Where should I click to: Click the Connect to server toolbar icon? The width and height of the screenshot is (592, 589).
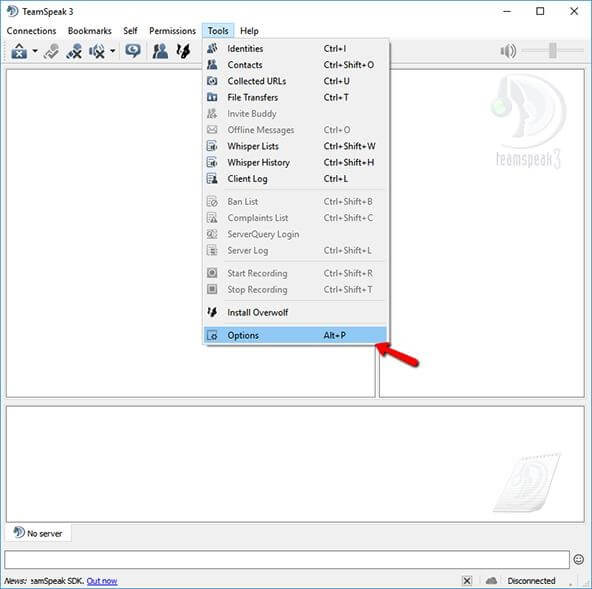point(19,51)
